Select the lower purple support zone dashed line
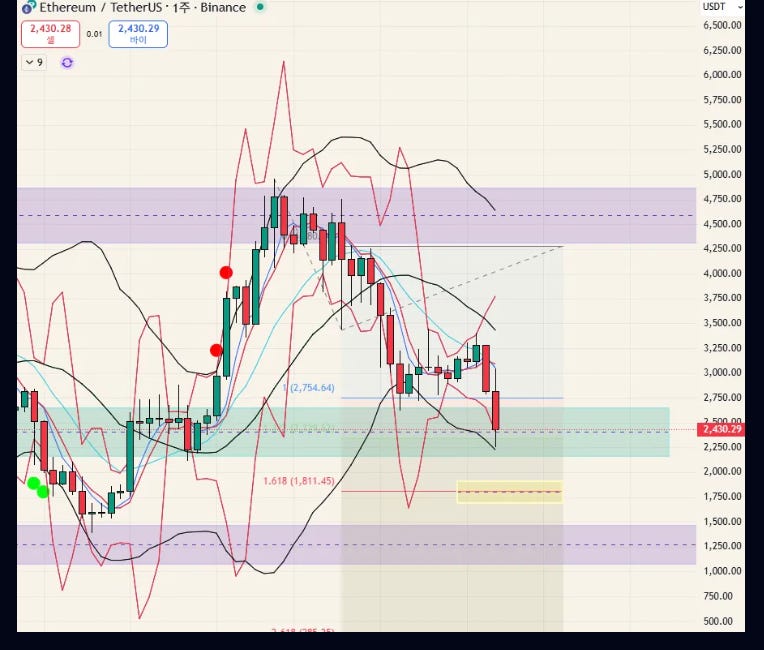Viewport: 764px width, 650px height. point(357,545)
